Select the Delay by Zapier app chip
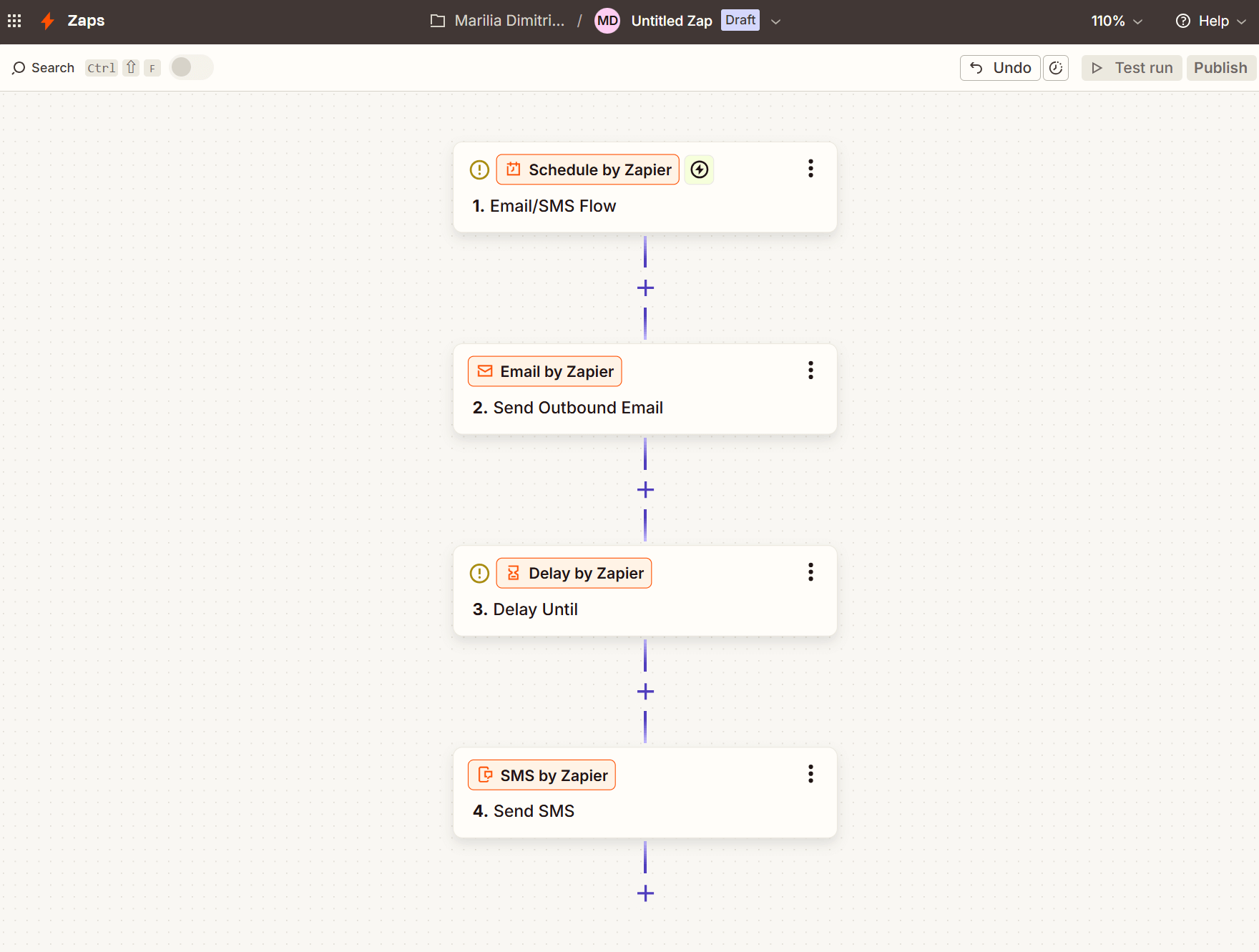This screenshot has height=952, width=1259. click(x=574, y=573)
